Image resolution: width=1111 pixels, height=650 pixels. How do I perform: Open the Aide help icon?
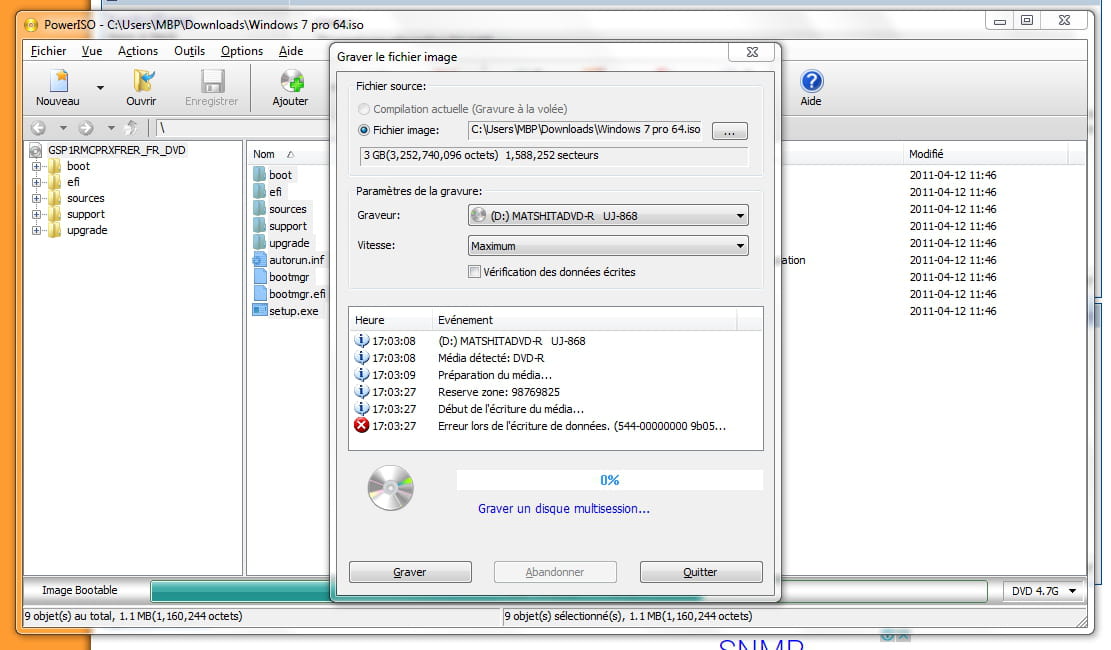(x=811, y=81)
